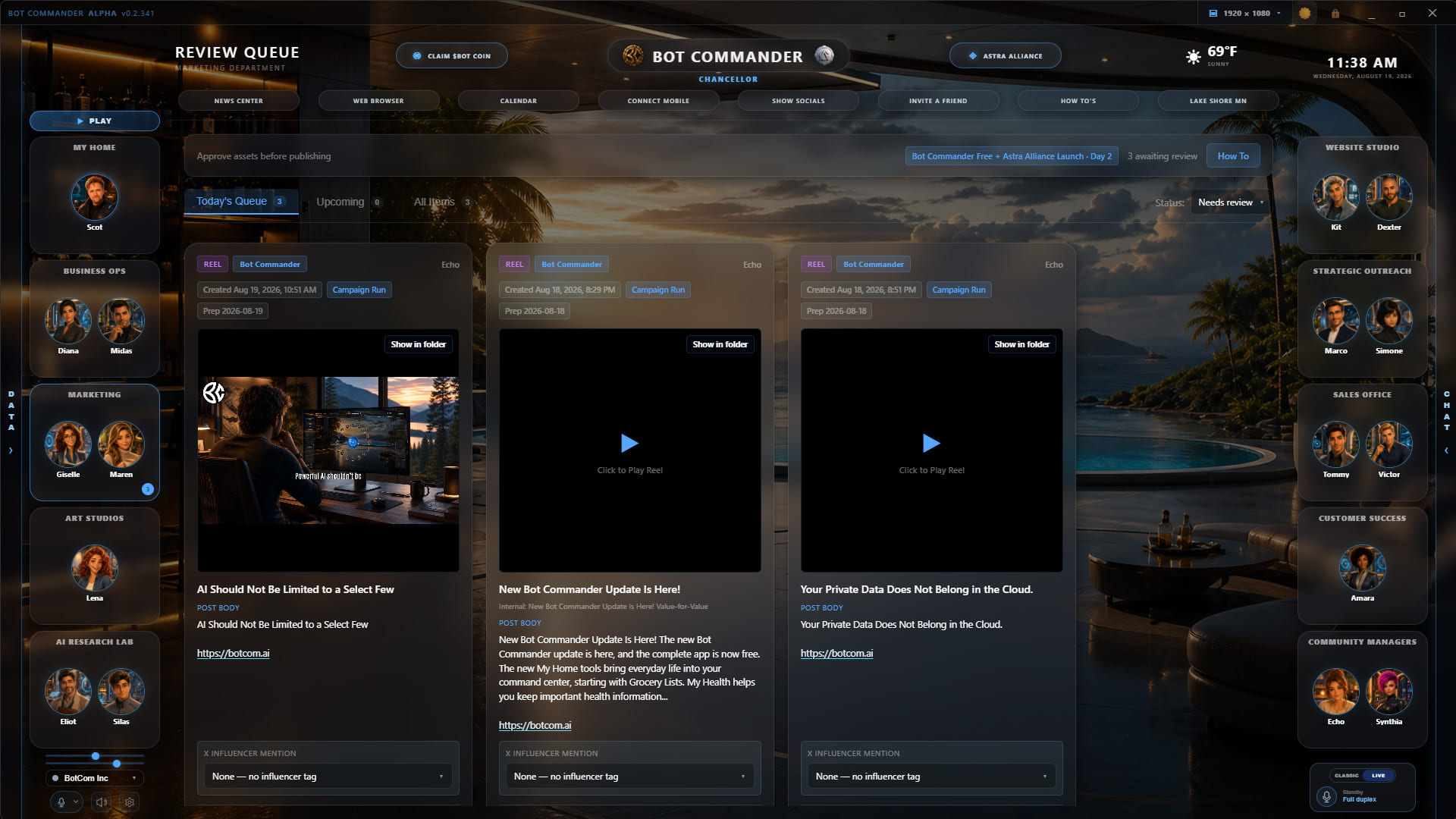Click the How To button in the review bar
This screenshot has height=819, width=1456.
point(1233,155)
